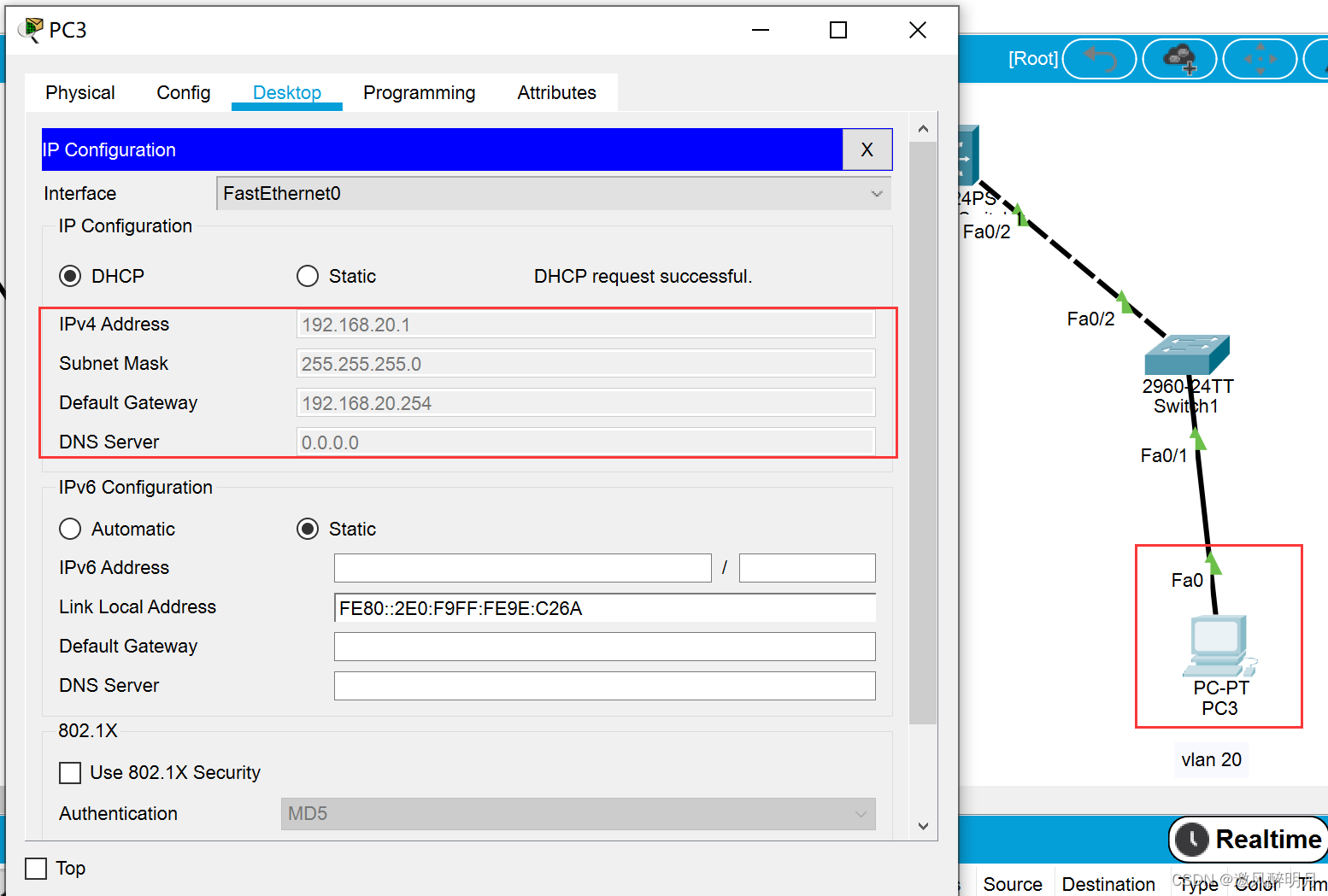Click the IPv4 DNS Server field
Screen dimensions: 1328x896
[x=585, y=442]
